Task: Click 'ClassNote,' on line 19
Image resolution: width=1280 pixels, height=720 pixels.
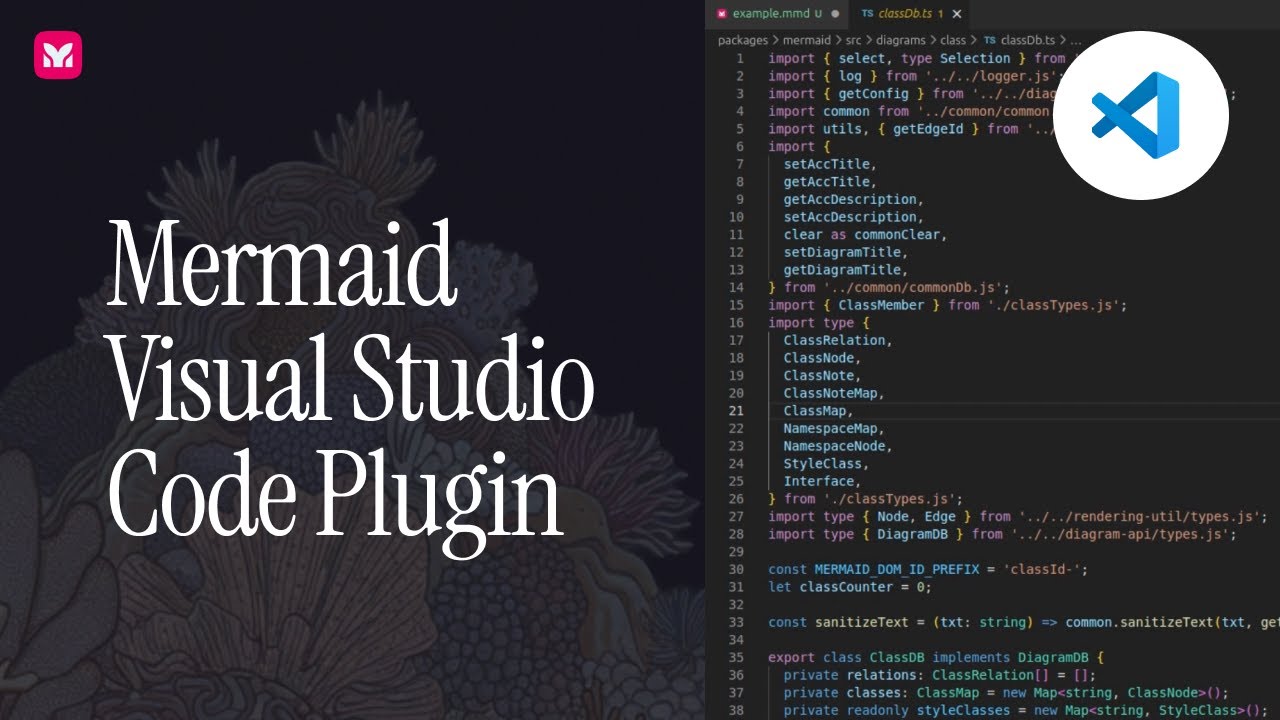Action: pyautogui.click(x=822, y=375)
